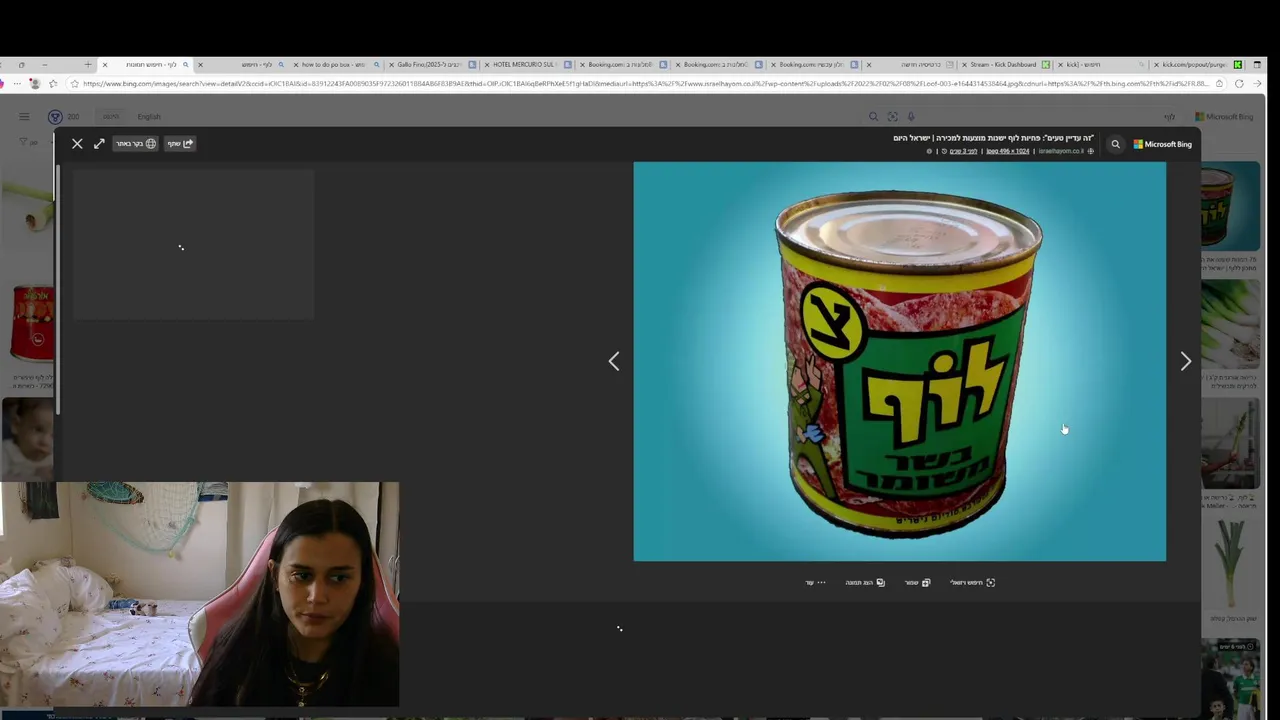Close the image detail overlay
The width and height of the screenshot is (1280, 720).
[x=77, y=144]
